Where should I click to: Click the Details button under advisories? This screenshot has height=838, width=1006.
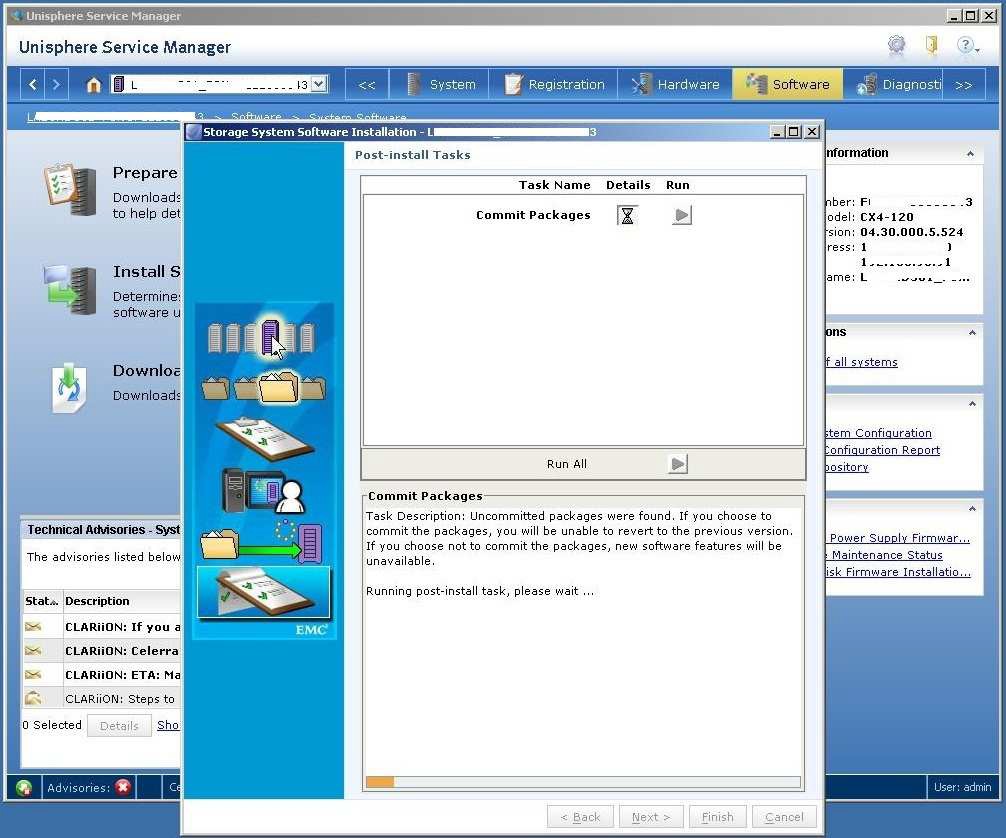coord(119,726)
